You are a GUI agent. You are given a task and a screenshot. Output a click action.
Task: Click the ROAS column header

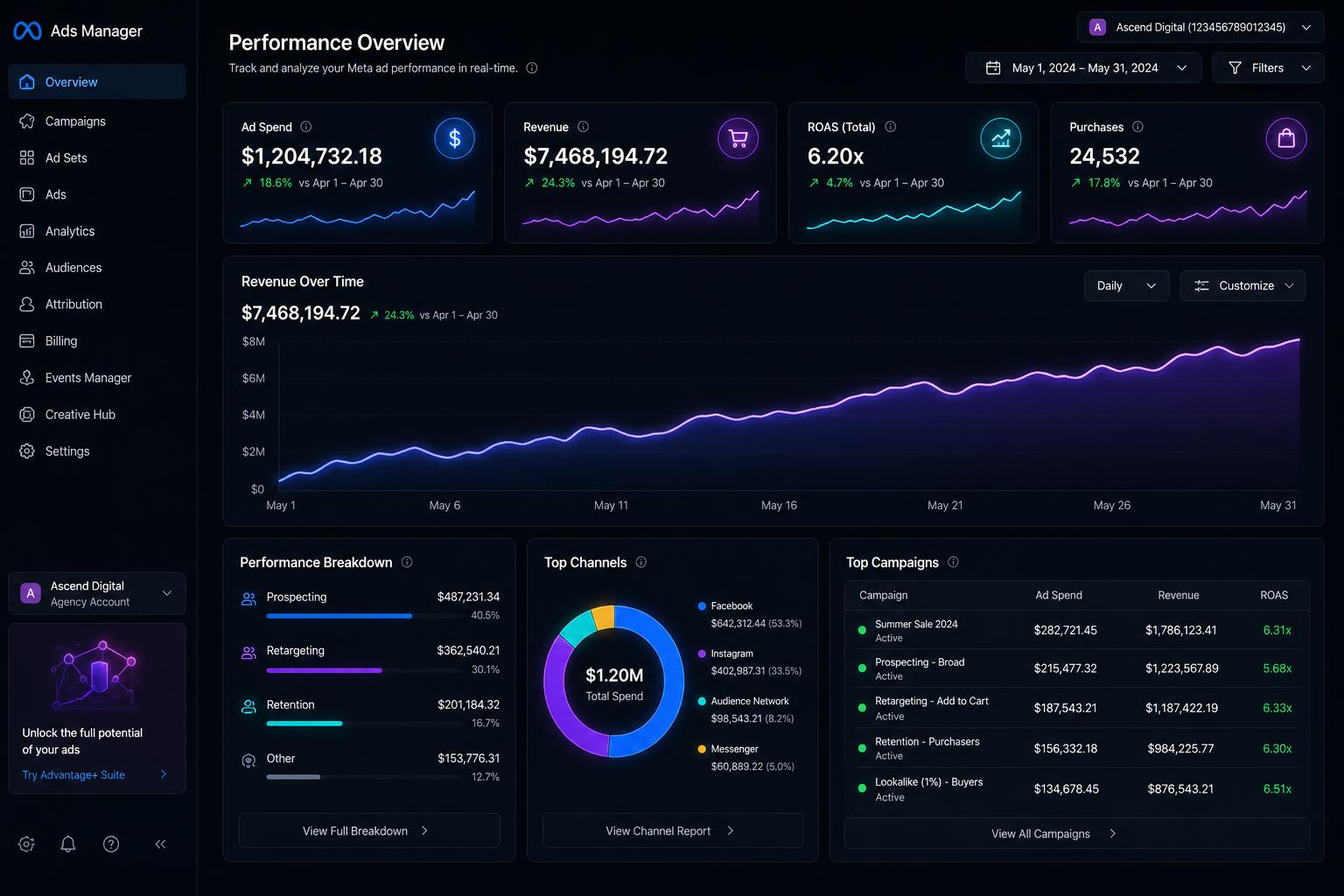pyautogui.click(x=1274, y=595)
